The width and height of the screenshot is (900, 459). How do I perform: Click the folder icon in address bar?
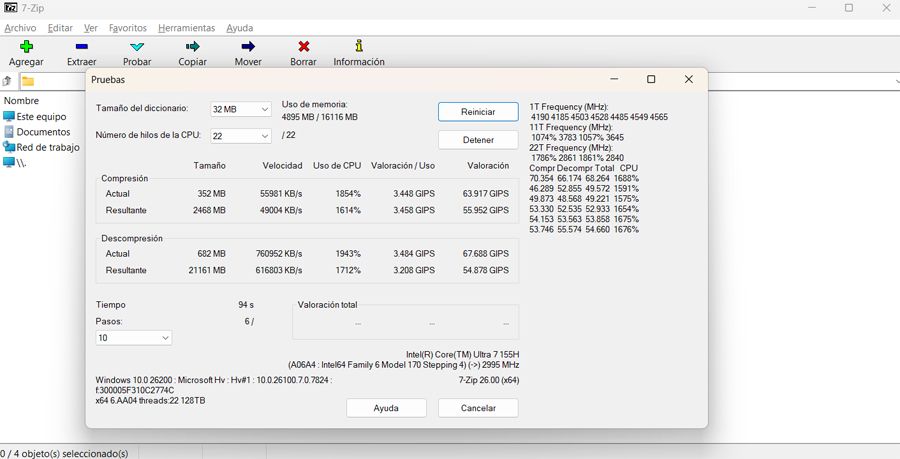click(x=28, y=81)
